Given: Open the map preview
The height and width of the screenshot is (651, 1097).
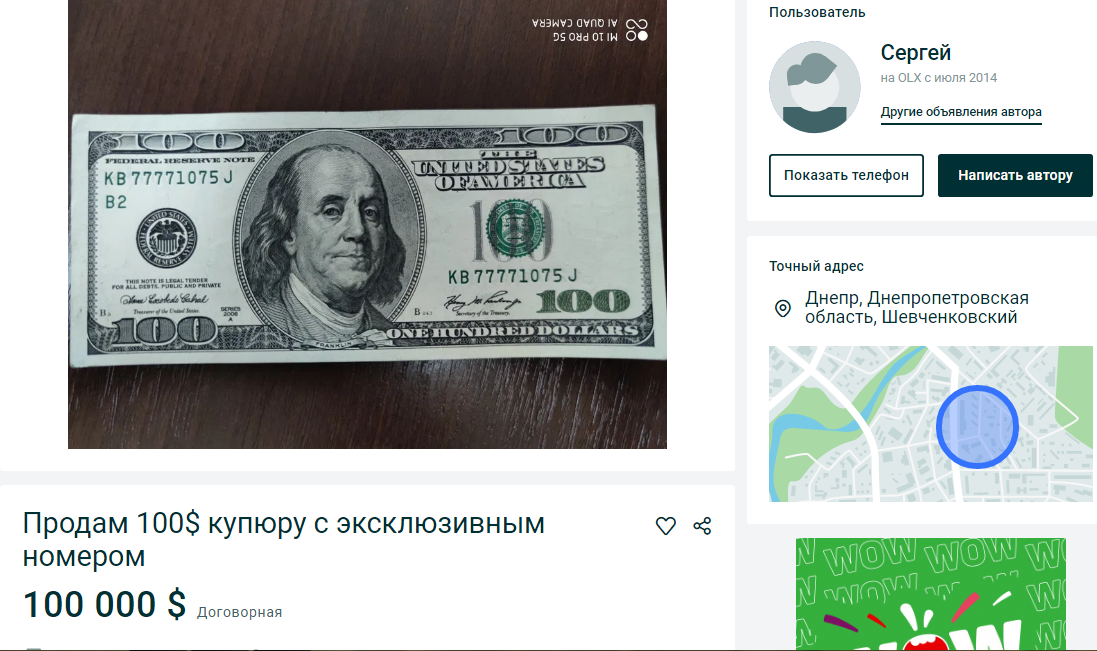Looking at the screenshot, I should pyautogui.click(x=930, y=424).
